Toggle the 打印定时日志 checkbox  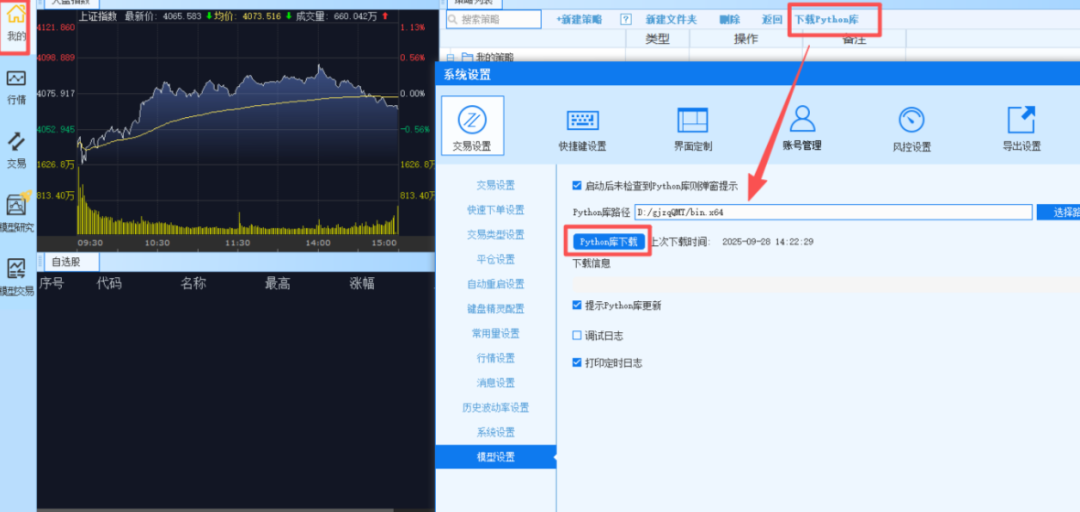(x=577, y=362)
